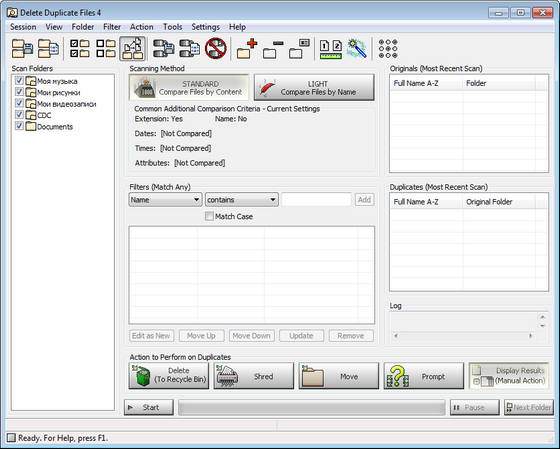
Task: Open the Session menu
Action: (23, 27)
